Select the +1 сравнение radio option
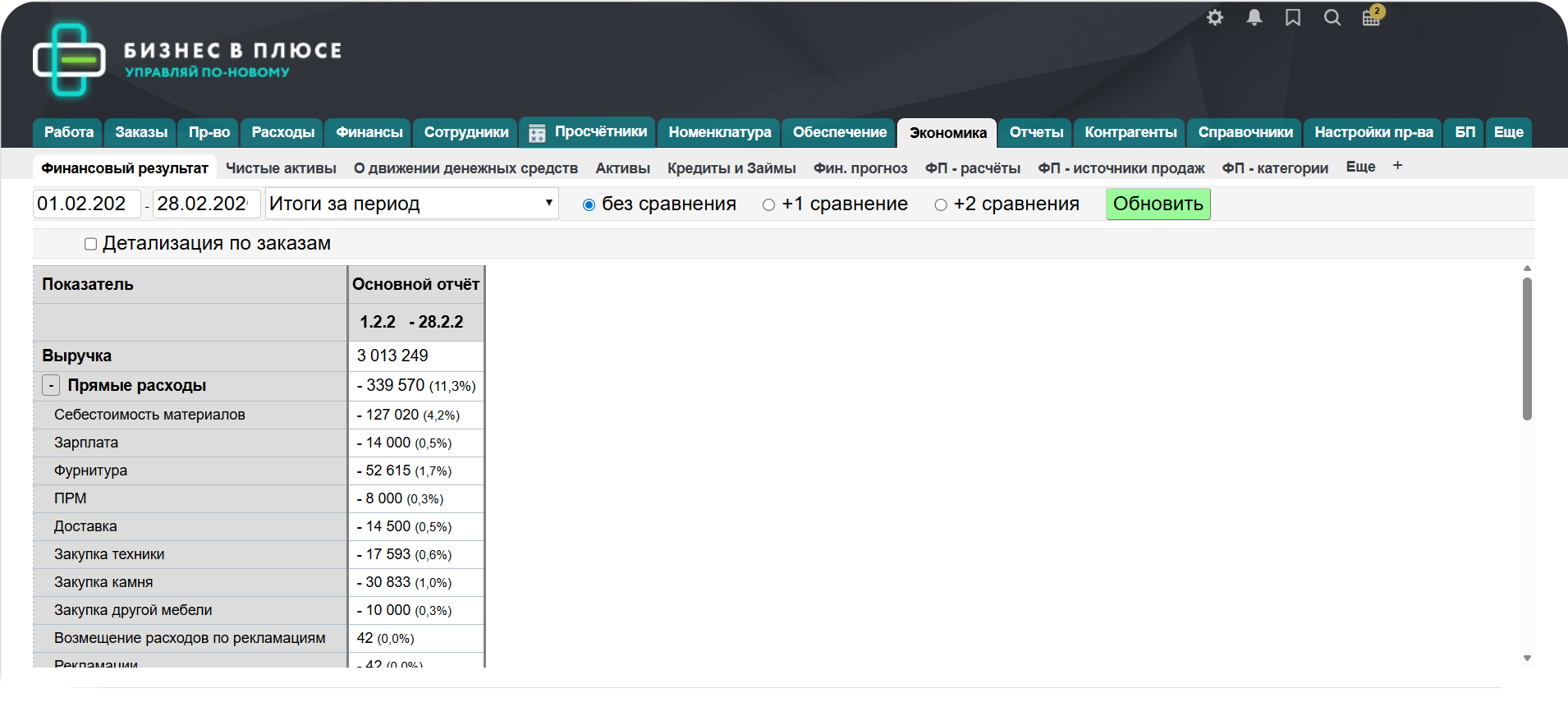 click(x=768, y=205)
